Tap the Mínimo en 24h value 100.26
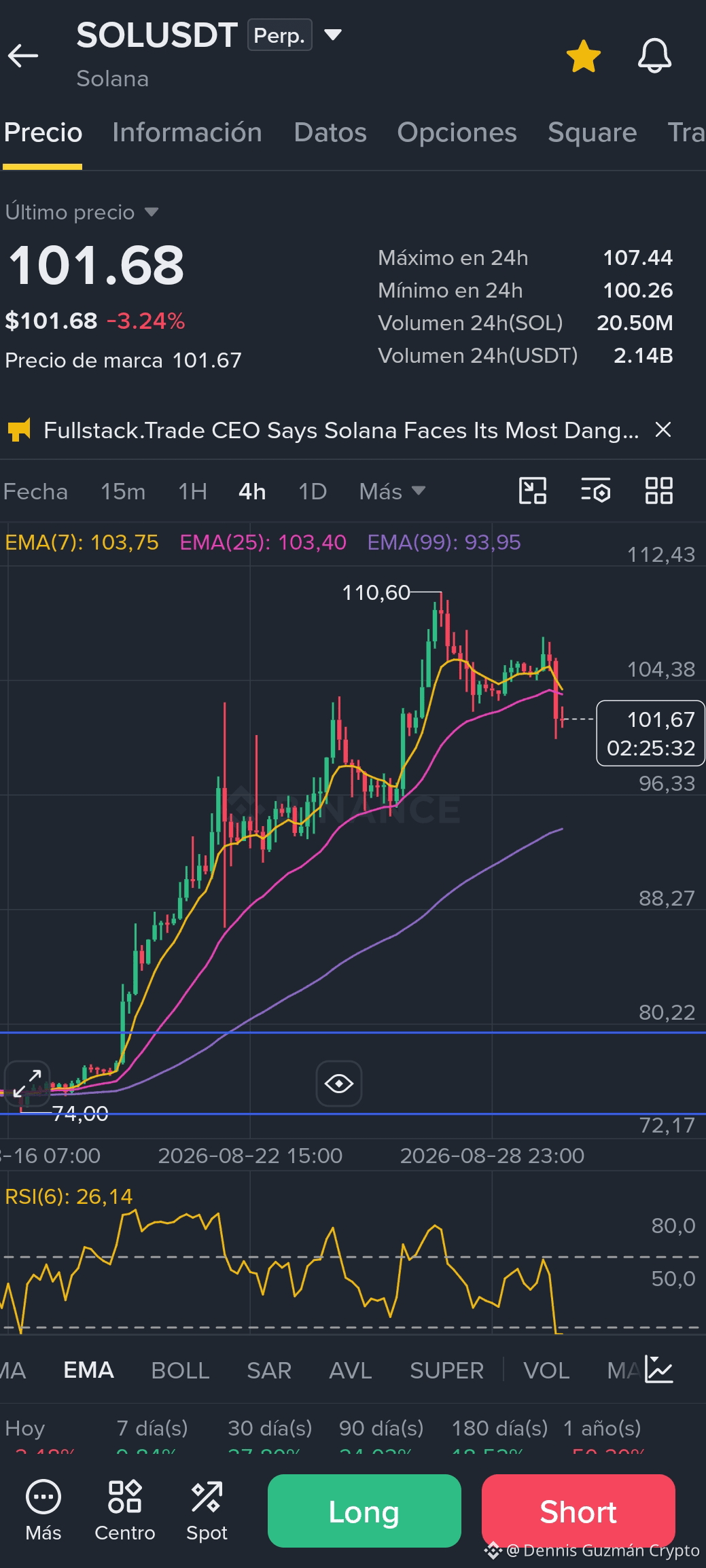The height and width of the screenshot is (1568, 706). click(x=637, y=290)
